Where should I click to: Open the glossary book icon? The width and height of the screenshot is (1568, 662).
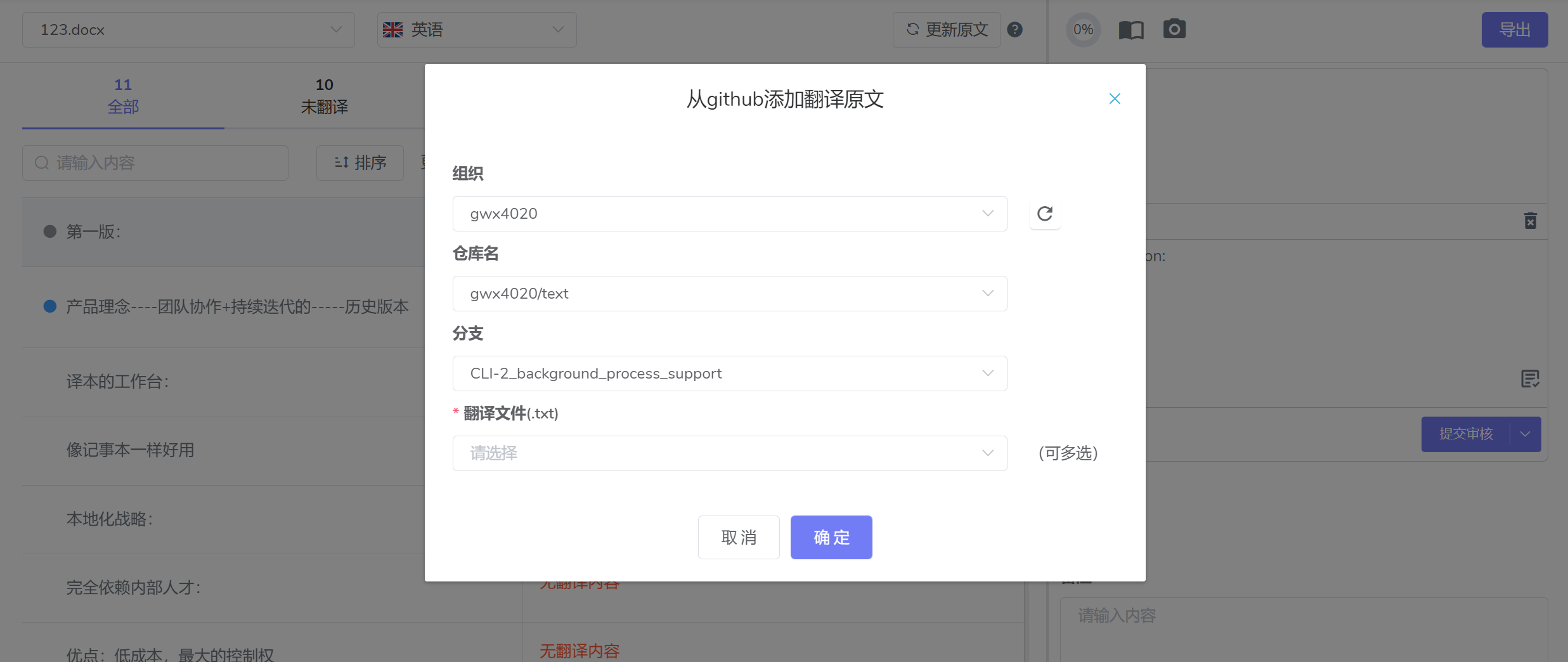(x=1131, y=30)
